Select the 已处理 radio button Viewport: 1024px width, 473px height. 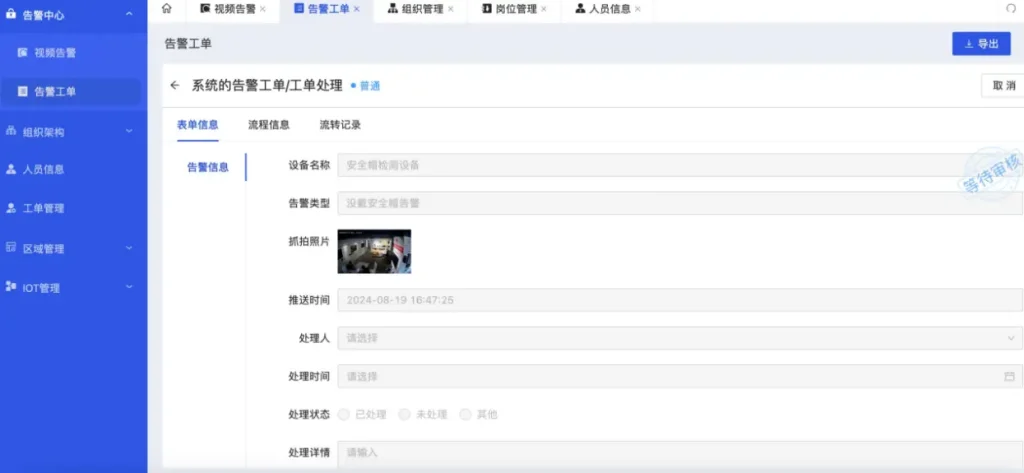(x=344, y=414)
